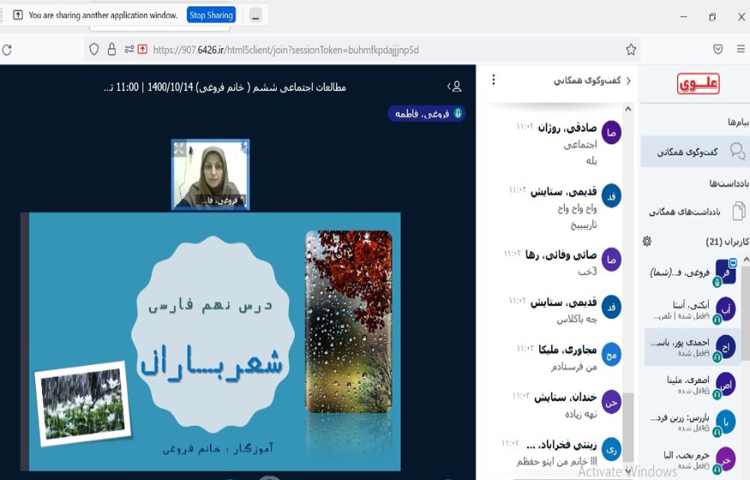Open the chat options three-dot menu
The height and width of the screenshot is (480, 750).
click(x=494, y=80)
